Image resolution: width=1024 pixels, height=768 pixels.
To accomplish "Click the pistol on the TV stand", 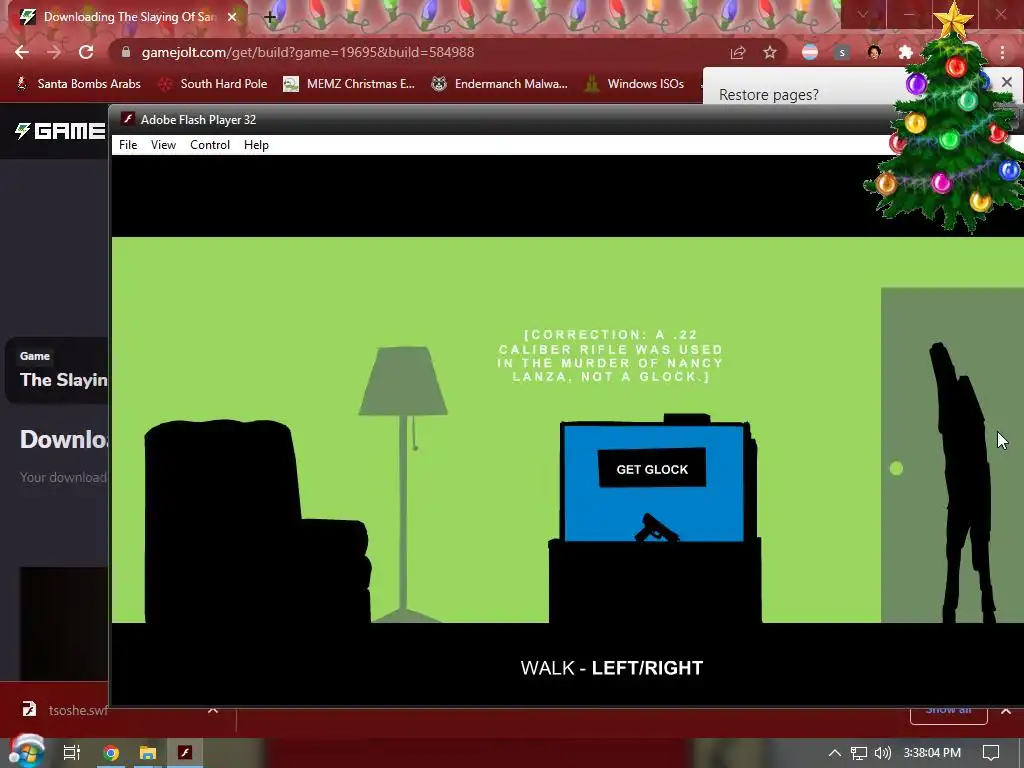I will click(x=656, y=528).
